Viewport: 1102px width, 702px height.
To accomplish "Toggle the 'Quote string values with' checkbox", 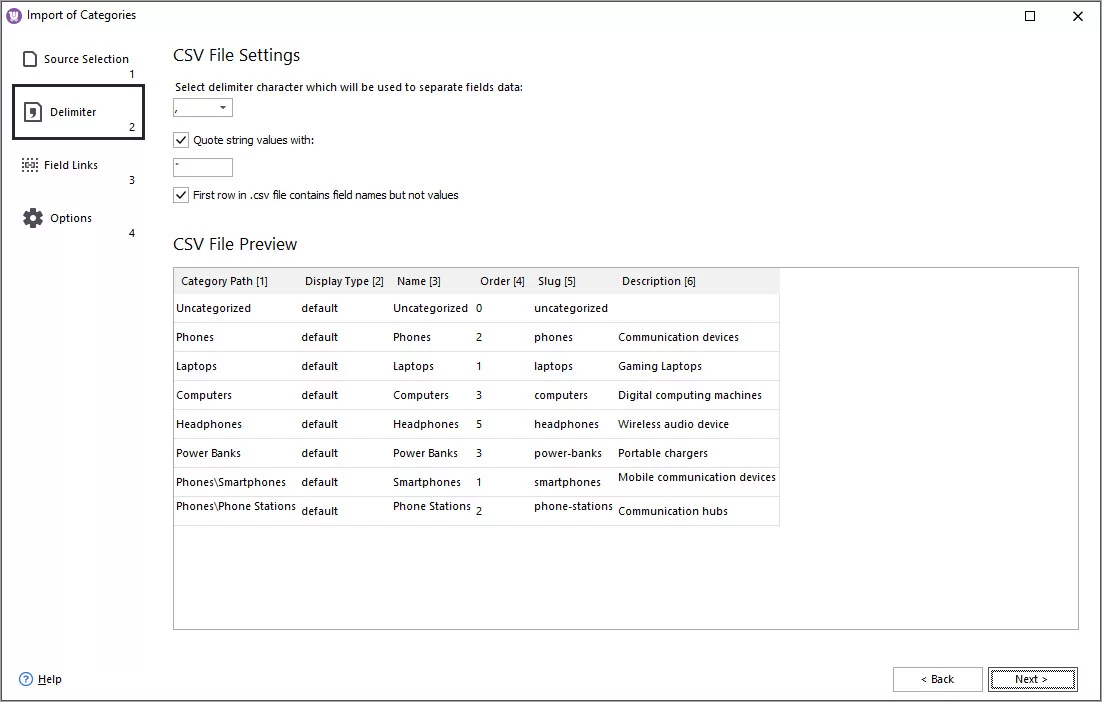I will tap(181, 140).
